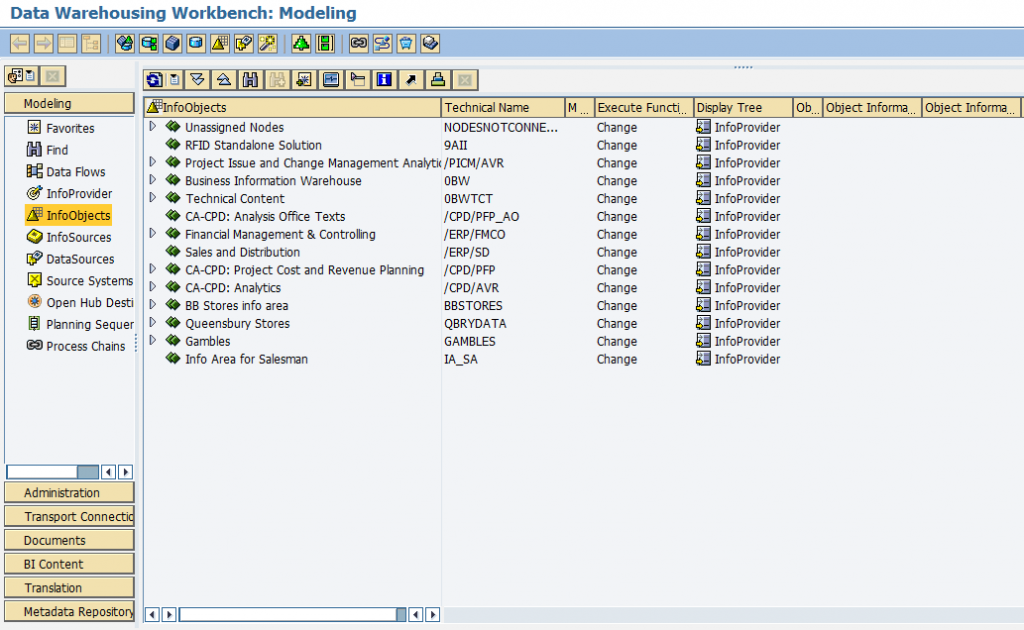Expand the Technical Content tree node

point(153,198)
